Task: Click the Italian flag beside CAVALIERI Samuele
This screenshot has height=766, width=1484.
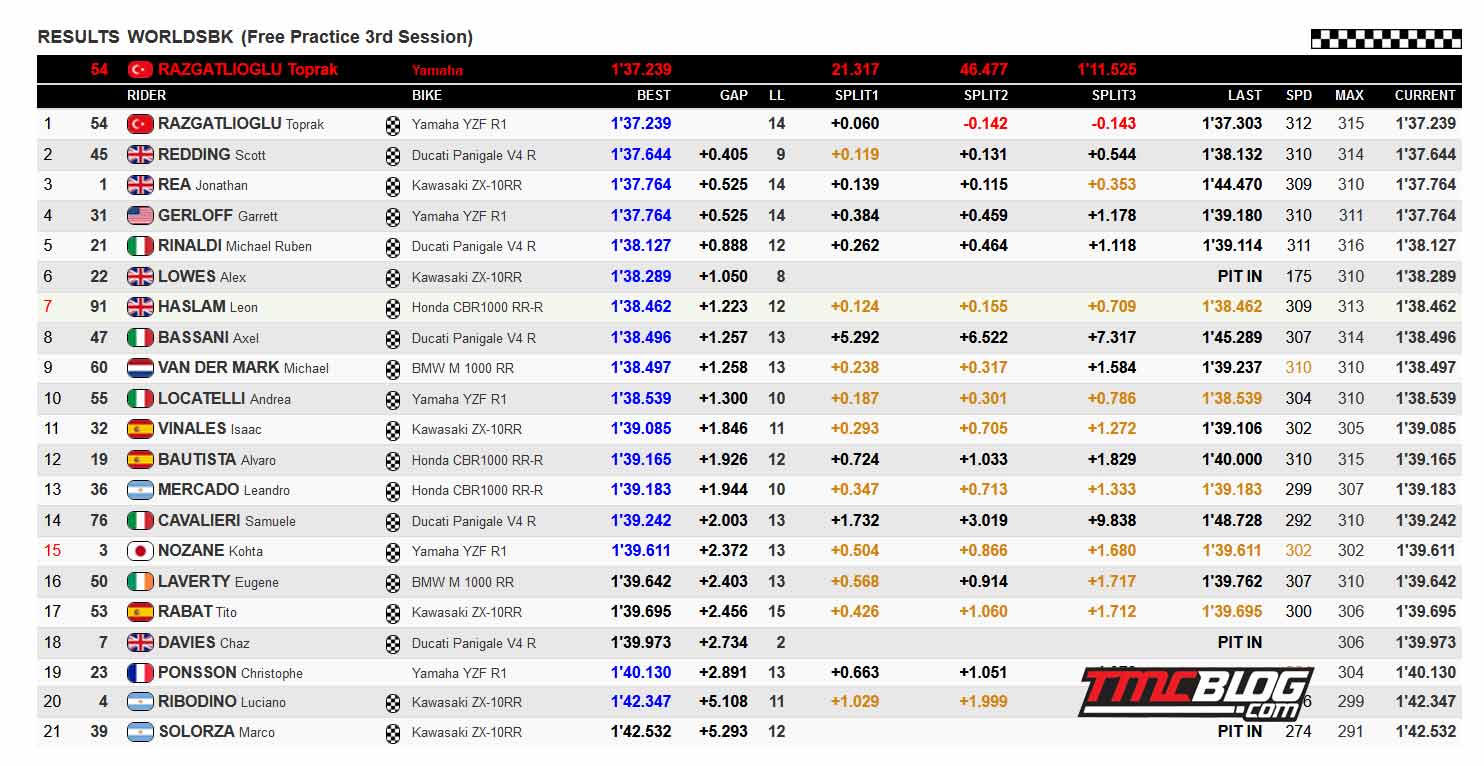Action: click(140, 521)
